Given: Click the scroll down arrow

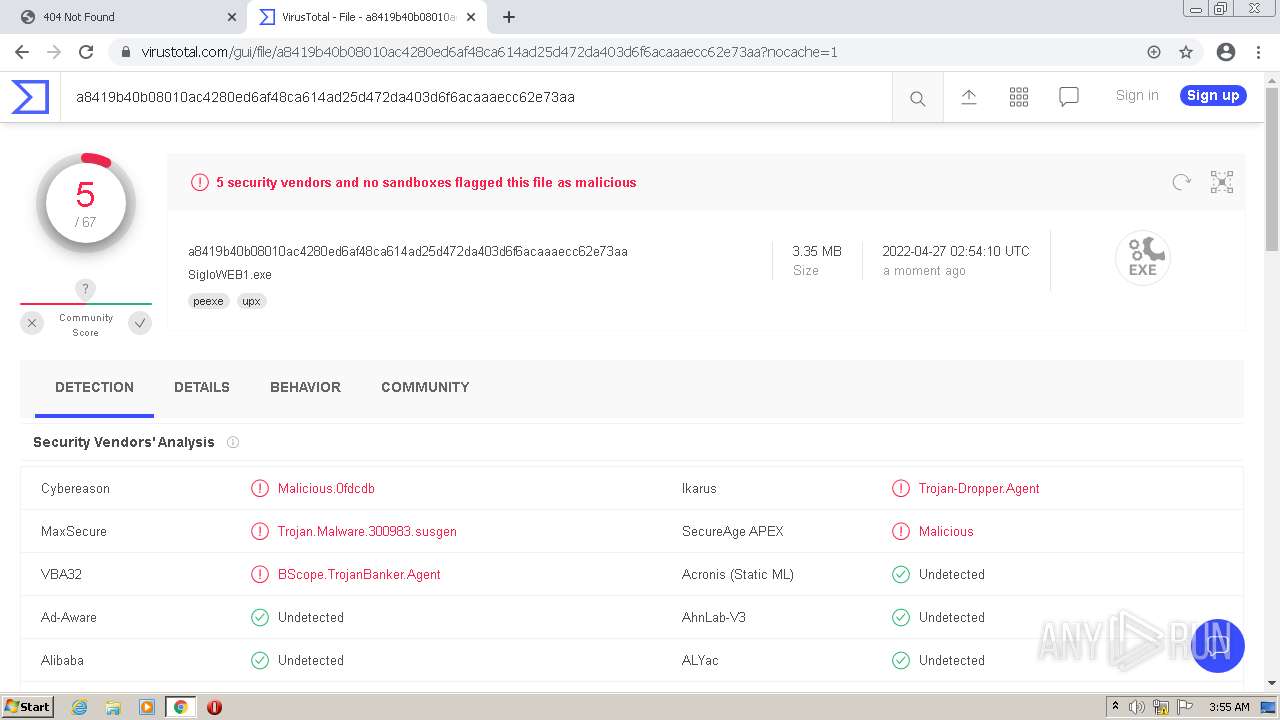Looking at the screenshot, I should pyautogui.click(x=1272, y=683).
